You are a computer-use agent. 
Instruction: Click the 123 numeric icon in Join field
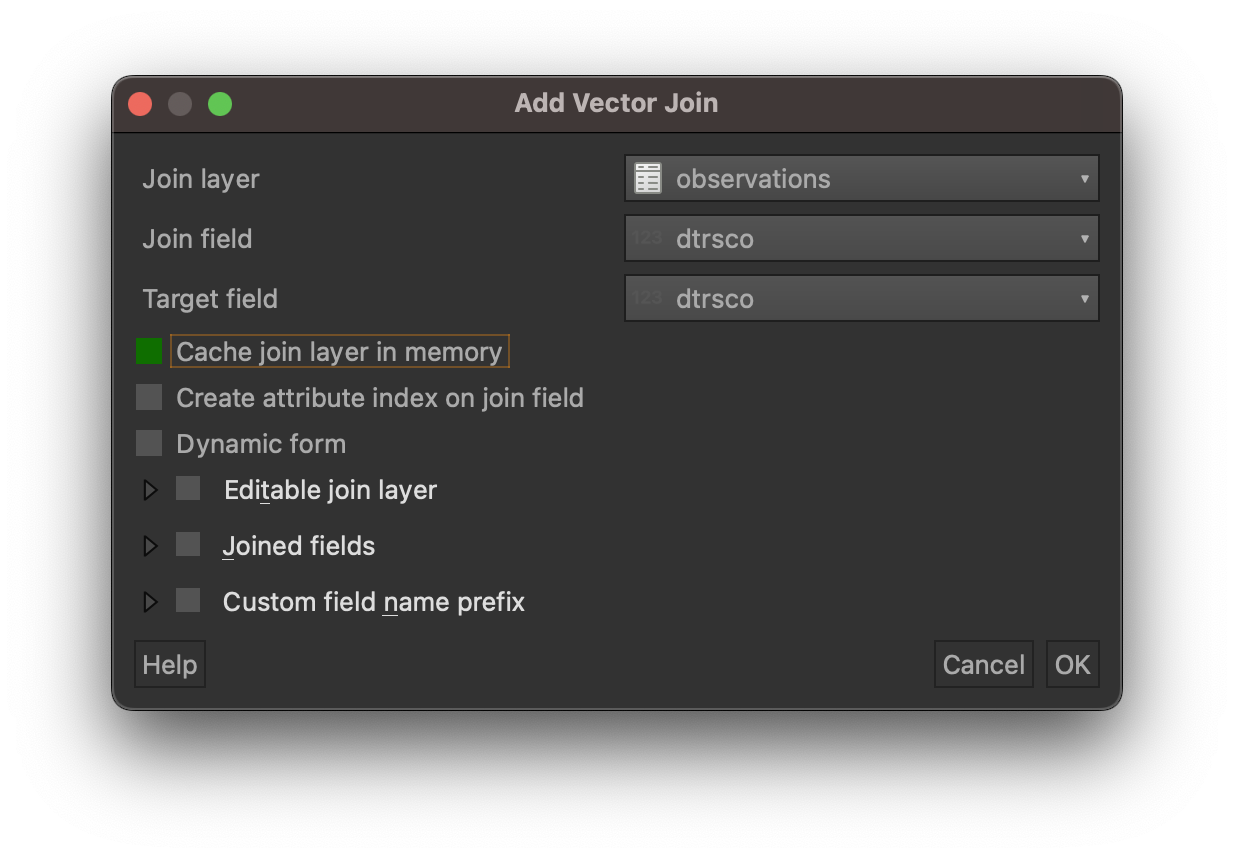pos(648,238)
